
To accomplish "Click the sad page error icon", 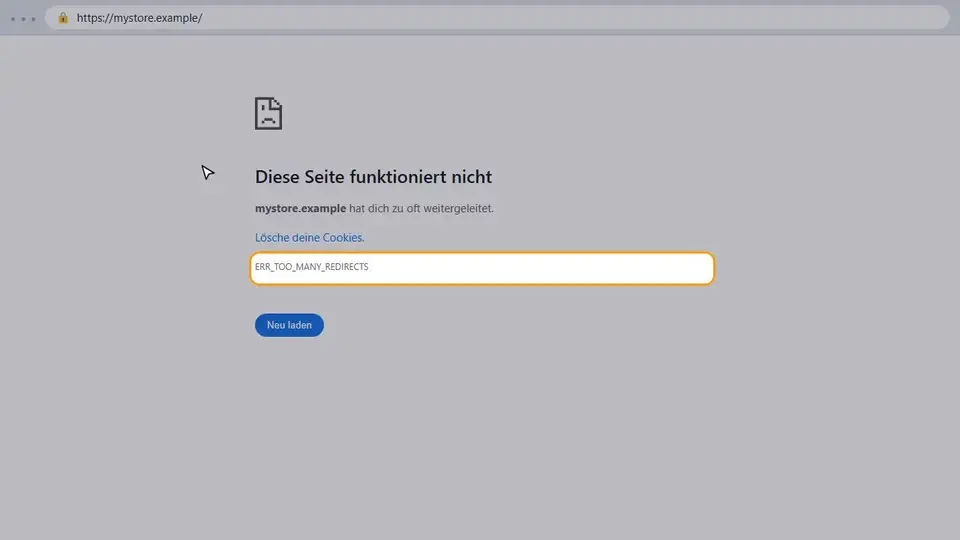I will 268,113.
